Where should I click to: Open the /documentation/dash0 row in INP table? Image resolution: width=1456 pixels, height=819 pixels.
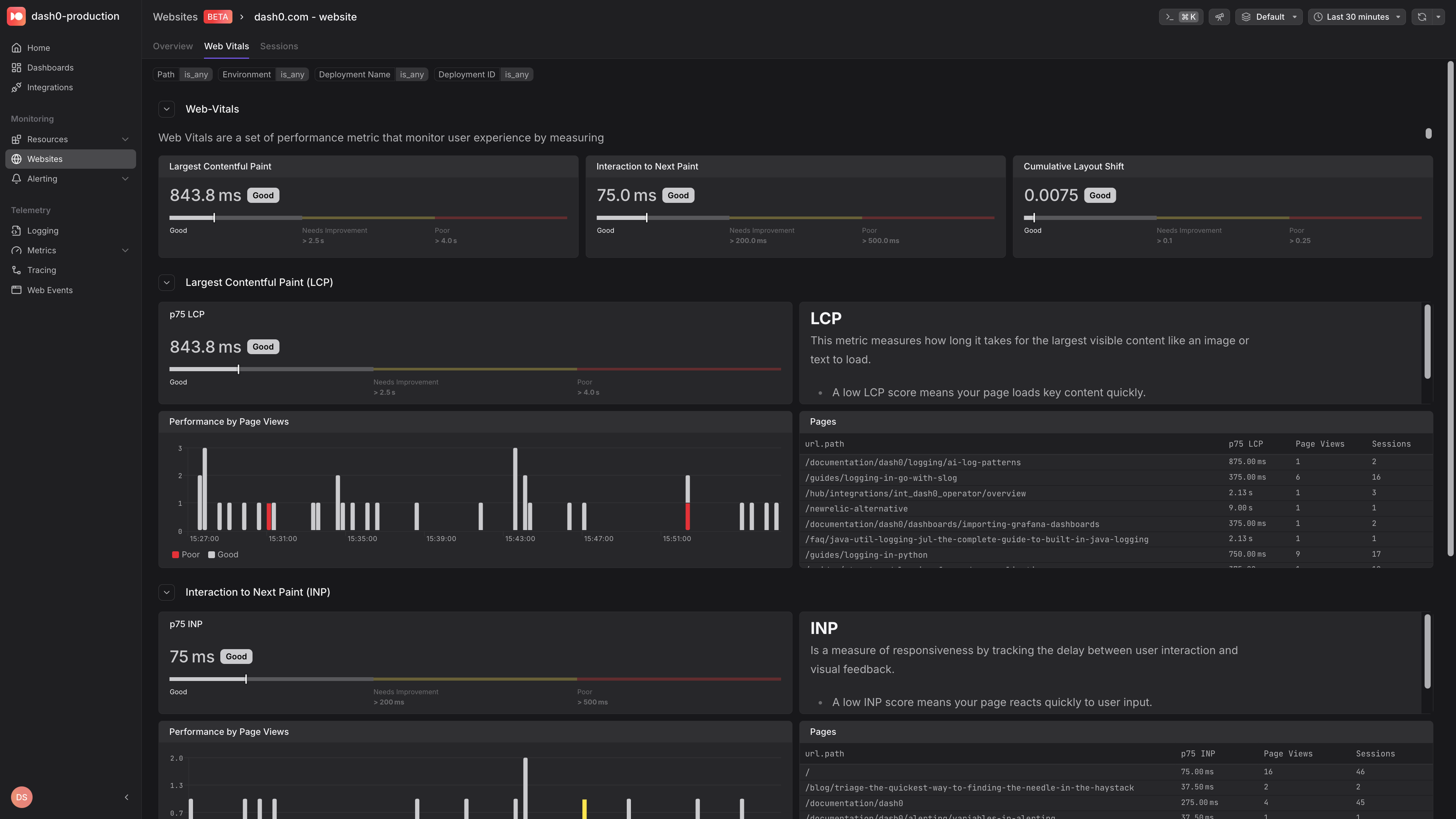point(1116,803)
